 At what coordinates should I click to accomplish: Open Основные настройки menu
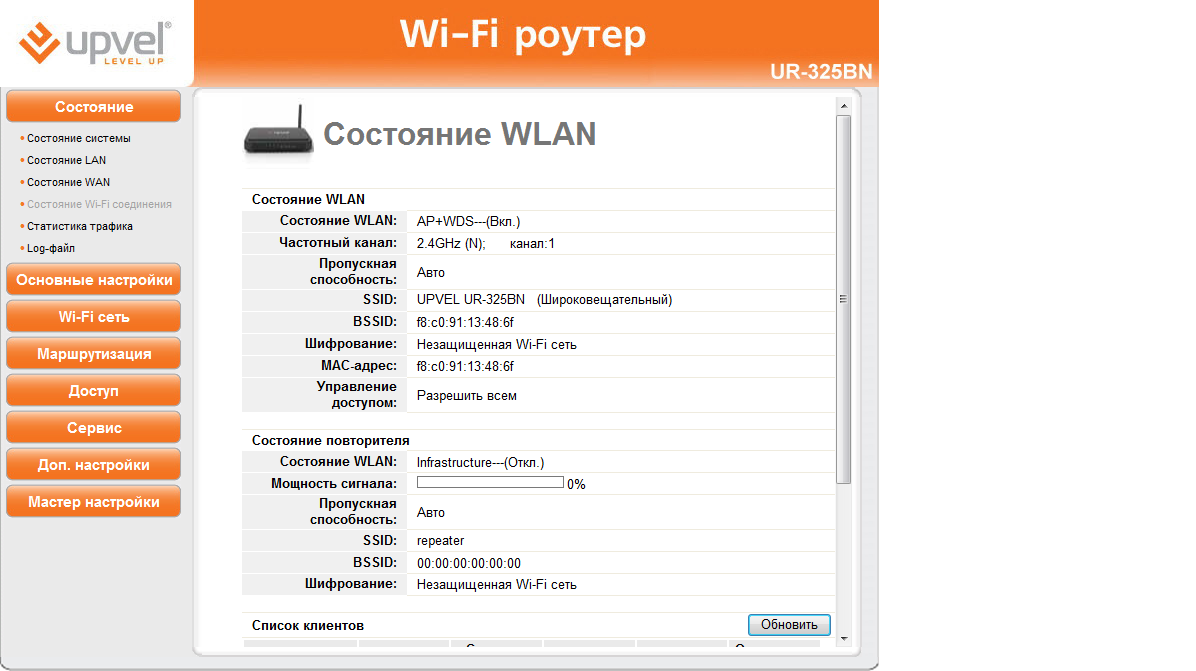94,280
